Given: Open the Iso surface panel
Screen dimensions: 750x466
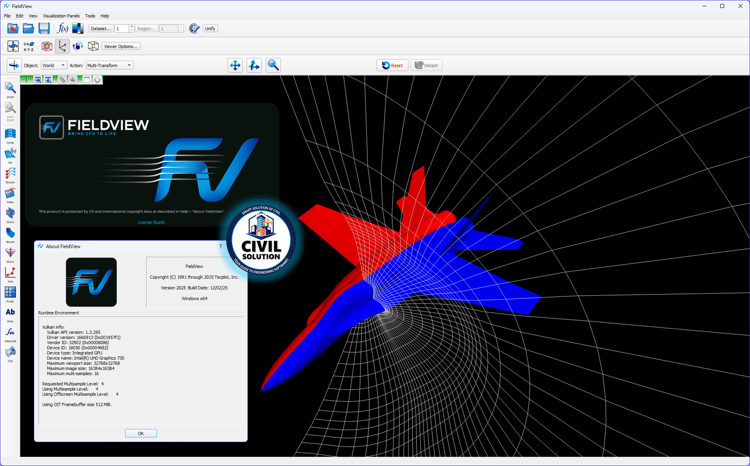Looking at the screenshot, I should pyautogui.click(x=10, y=155).
